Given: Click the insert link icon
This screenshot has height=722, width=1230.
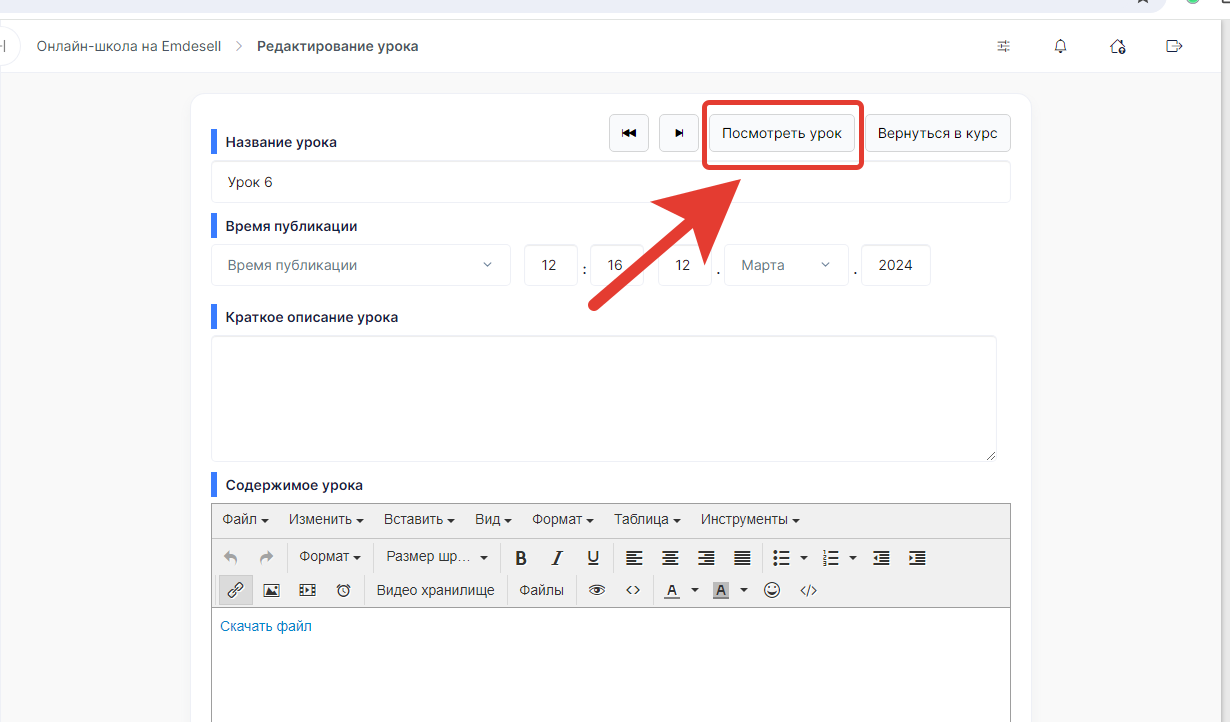Looking at the screenshot, I should click(235, 590).
